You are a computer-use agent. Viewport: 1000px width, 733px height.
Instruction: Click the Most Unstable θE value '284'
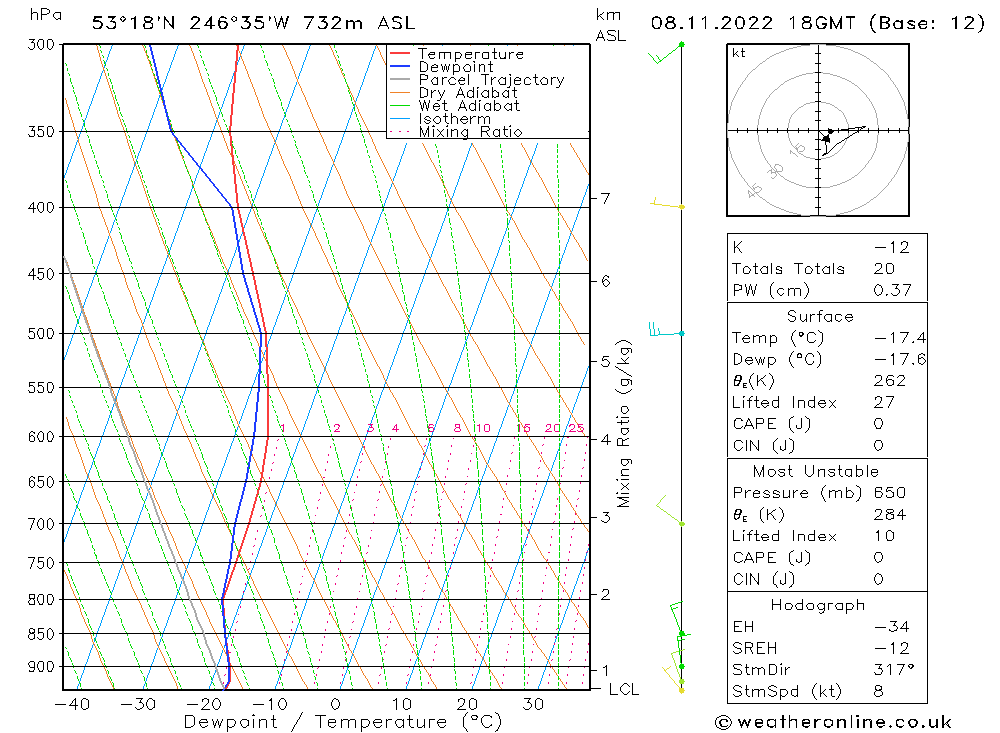889,515
